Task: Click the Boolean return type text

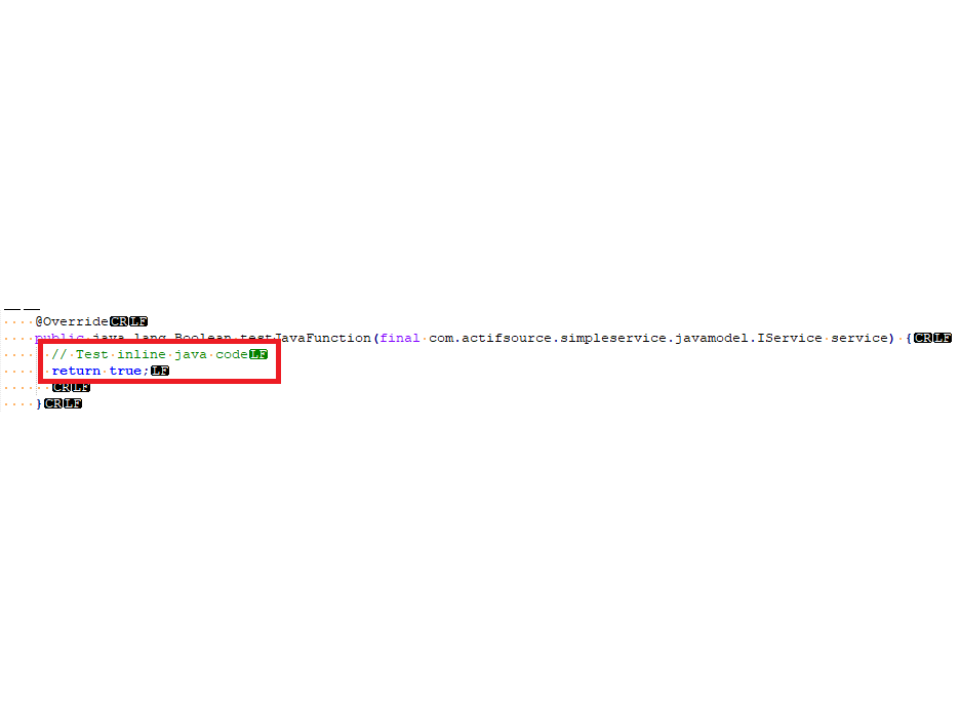Action: [x=203, y=338]
